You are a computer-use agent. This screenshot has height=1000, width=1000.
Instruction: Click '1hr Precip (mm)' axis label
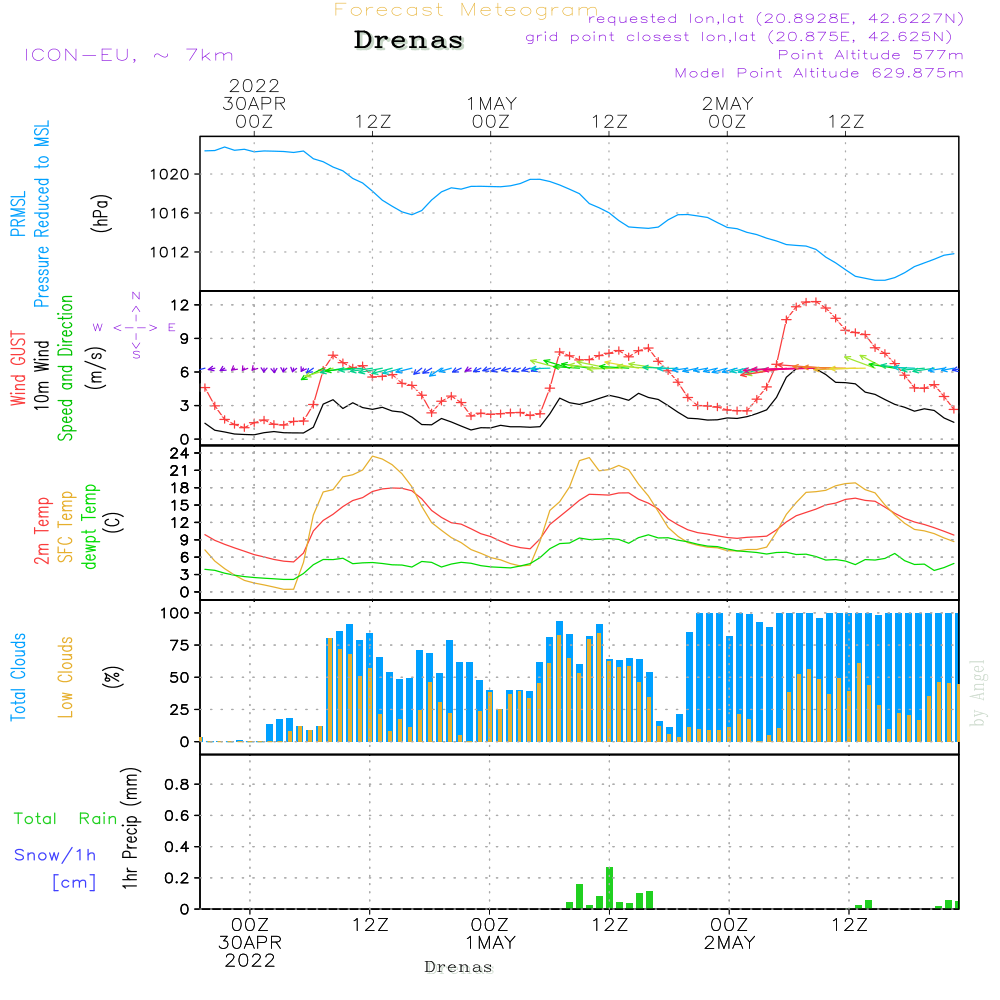[x=130, y=828]
